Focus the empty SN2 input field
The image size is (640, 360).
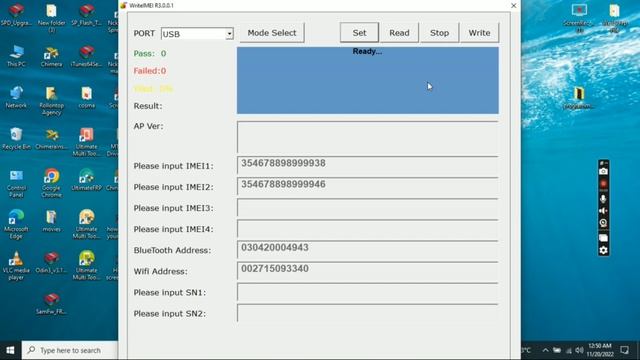coord(367,313)
